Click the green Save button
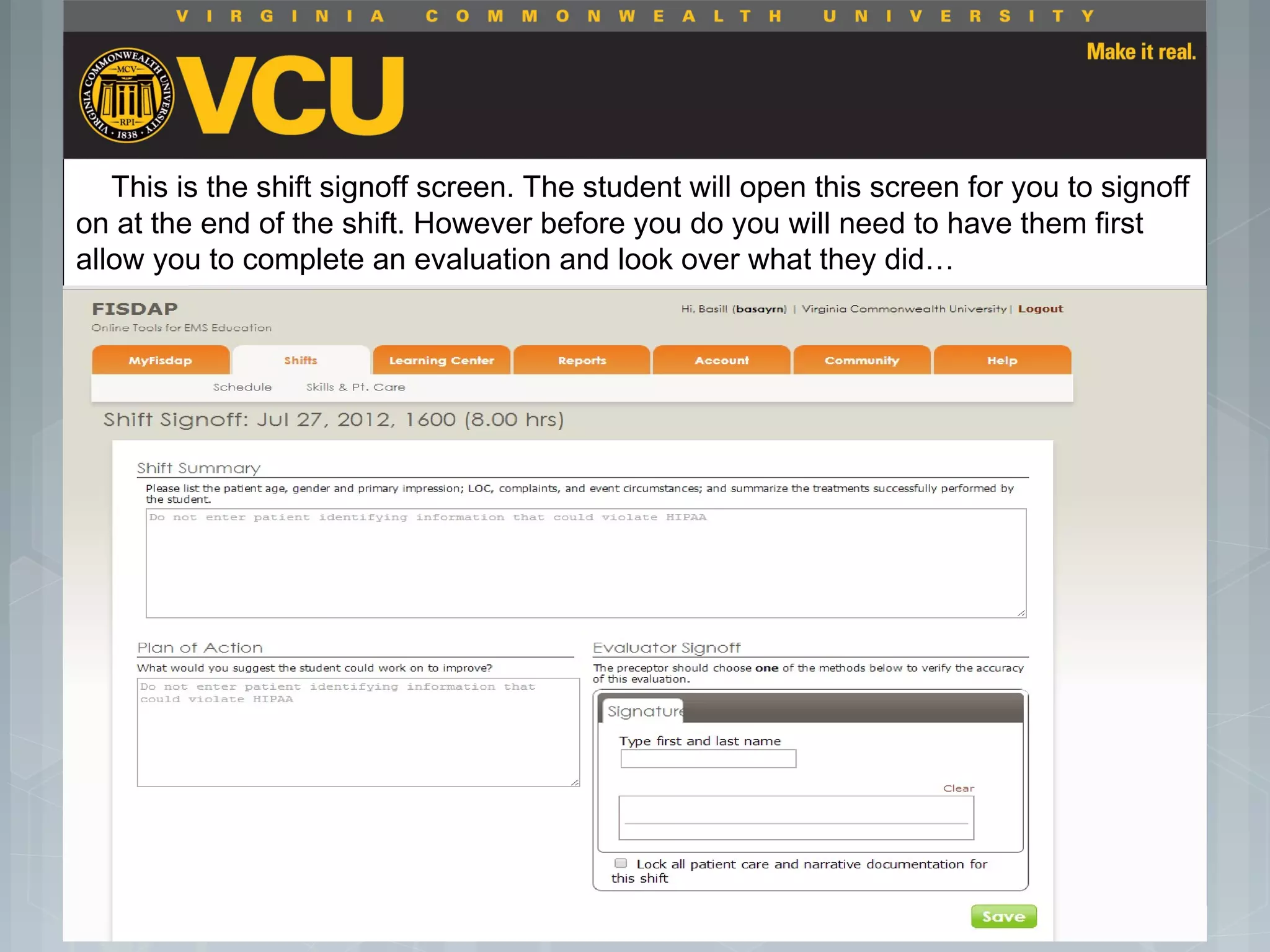1270x952 pixels. pos(1003,916)
